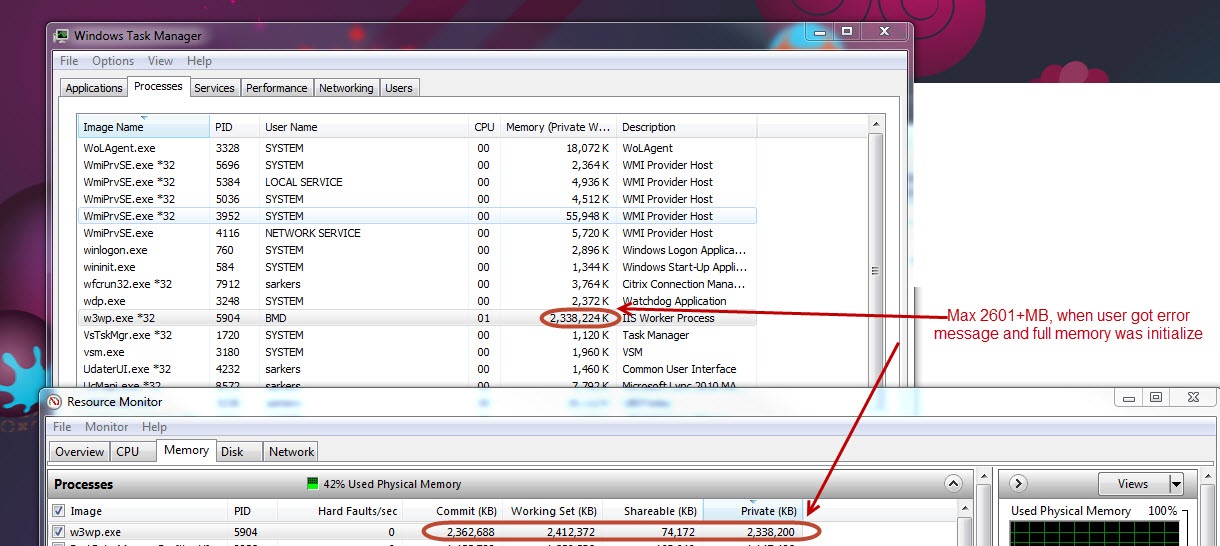This screenshot has height=546, width=1220.
Task: Select the WmiPrvSE.exe row with PID 5696
Action: 417,165
